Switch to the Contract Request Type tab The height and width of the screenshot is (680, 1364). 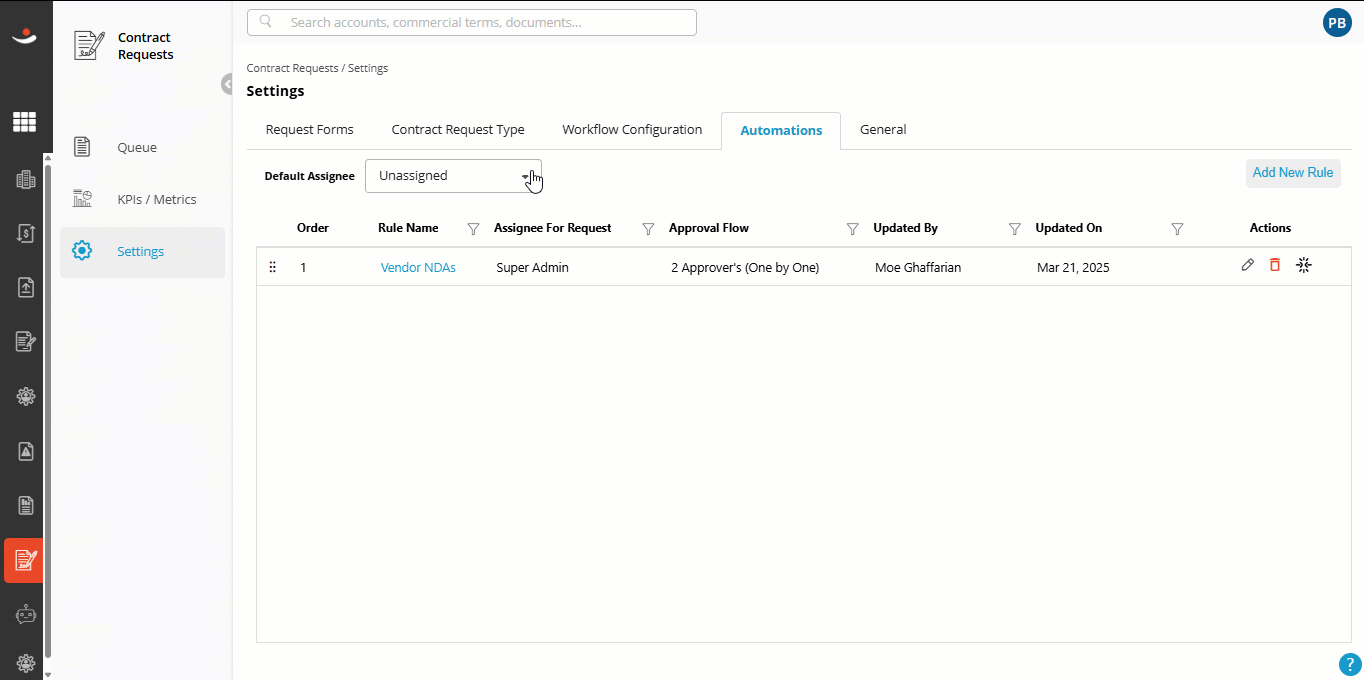point(458,130)
